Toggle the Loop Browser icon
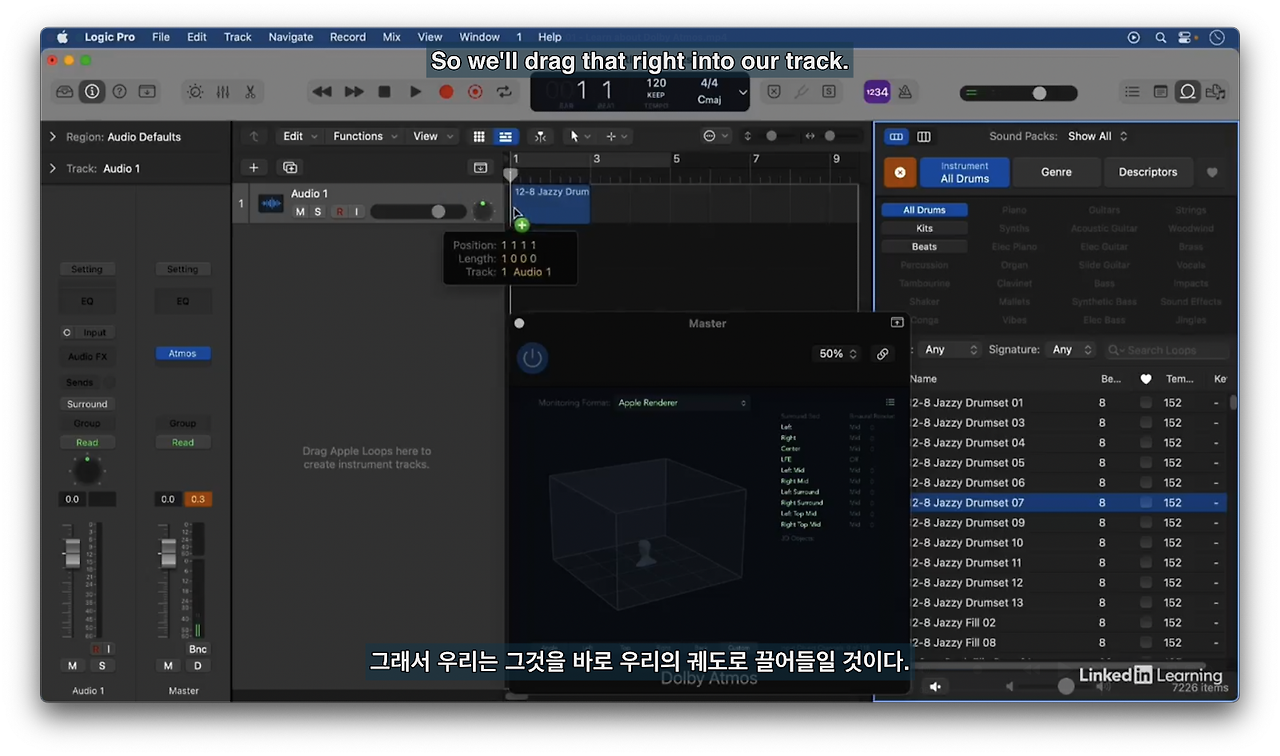This screenshot has width=1280, height=756. tap(1187, 92)
